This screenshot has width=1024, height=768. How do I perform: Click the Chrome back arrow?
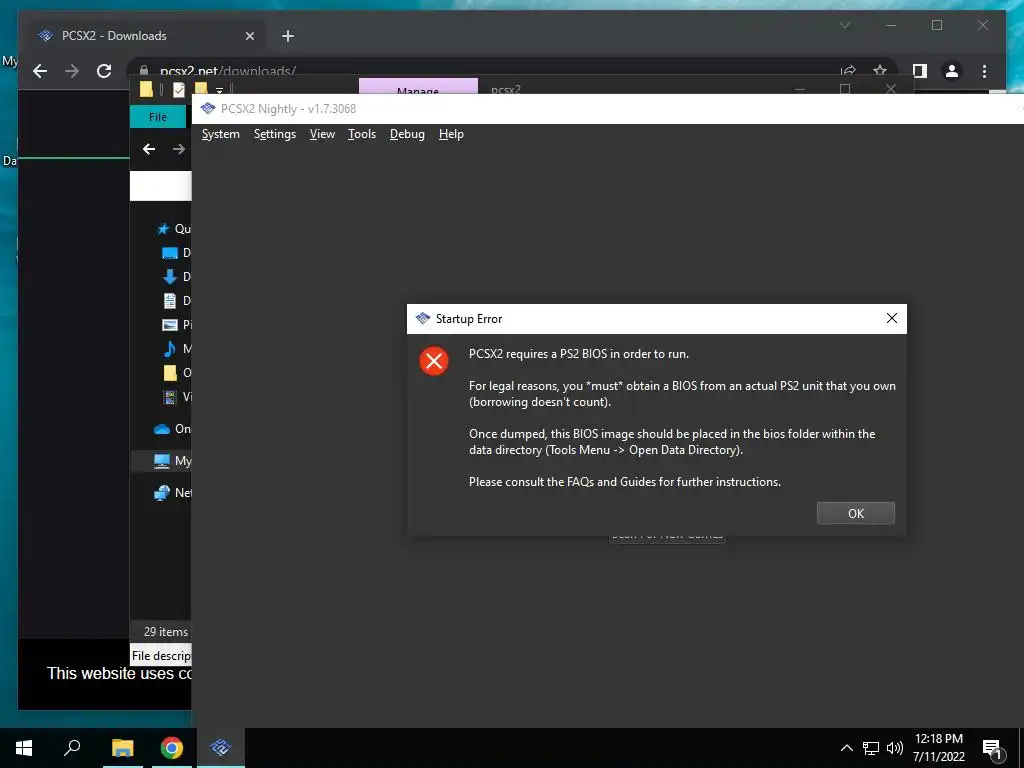pos(40,71)
